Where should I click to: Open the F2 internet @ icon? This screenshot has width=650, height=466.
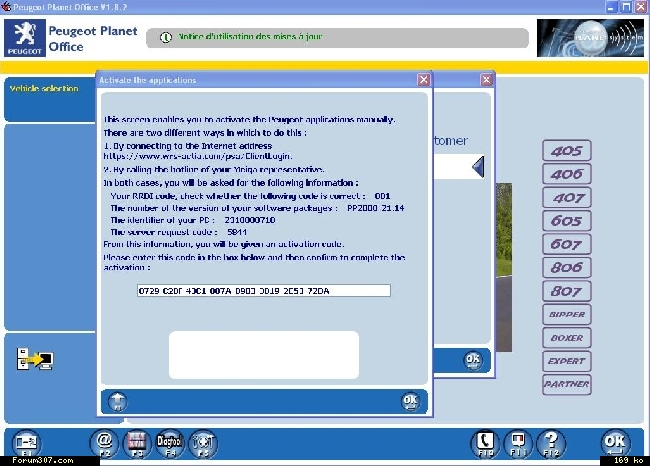tap(104, 444)
